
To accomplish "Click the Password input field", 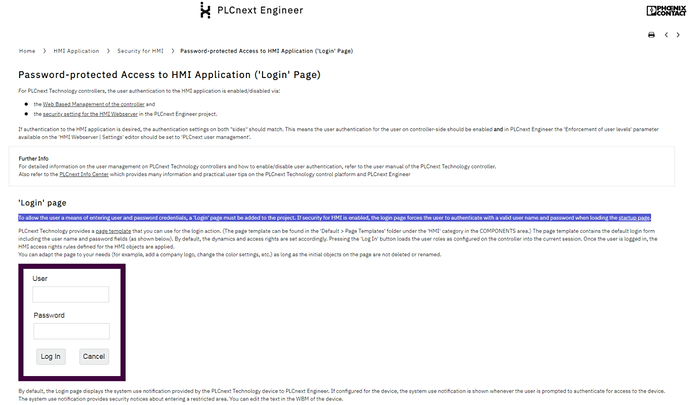I will (71, 331).
